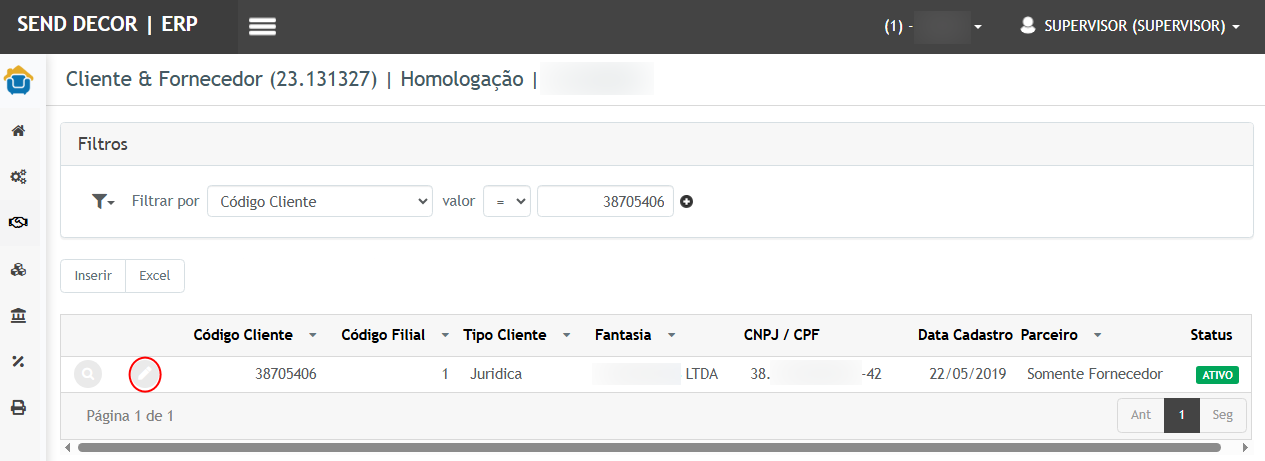Click the percent sidebar icon
1265x461 pixels.
pos(18,361)
